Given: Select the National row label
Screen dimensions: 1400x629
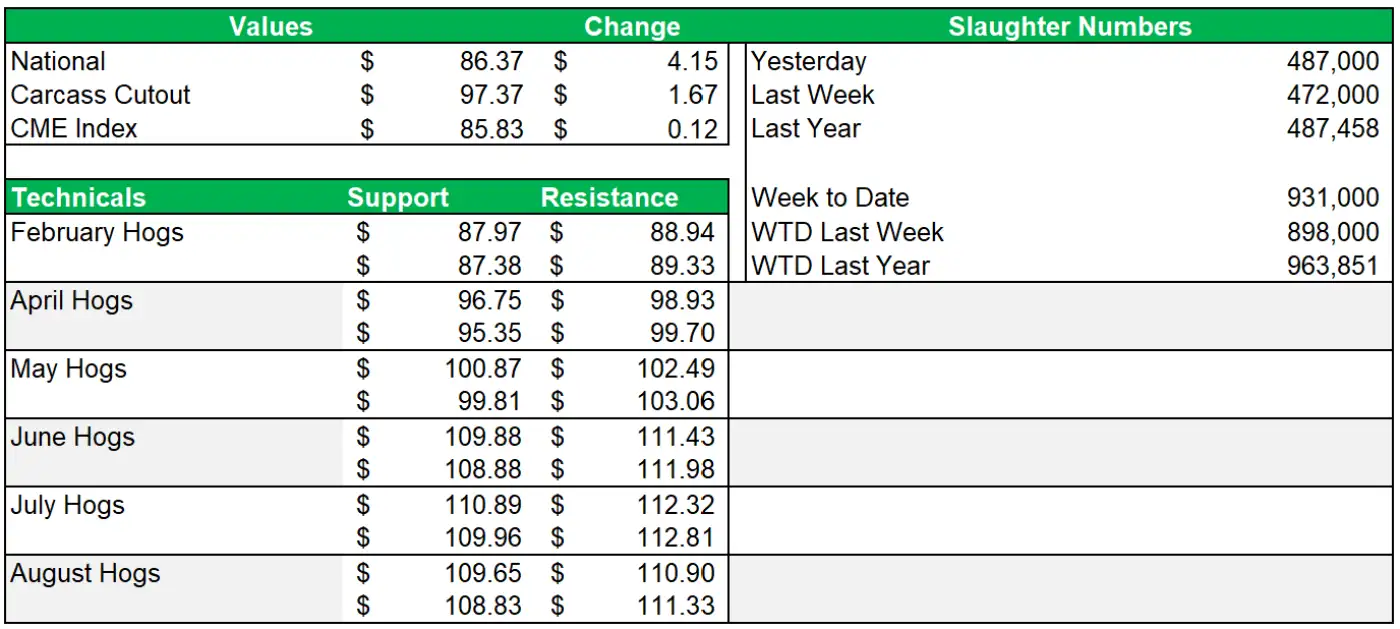Looking at the screenshot, I should tap(58, 61).
